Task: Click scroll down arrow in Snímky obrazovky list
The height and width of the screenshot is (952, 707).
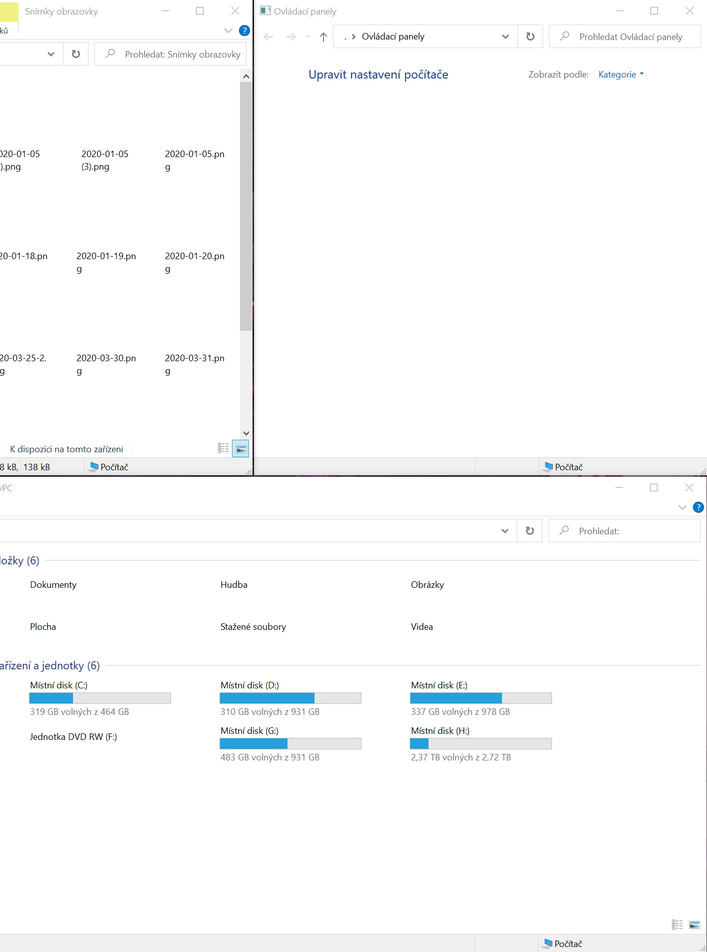Action: [x=246, y=433]
